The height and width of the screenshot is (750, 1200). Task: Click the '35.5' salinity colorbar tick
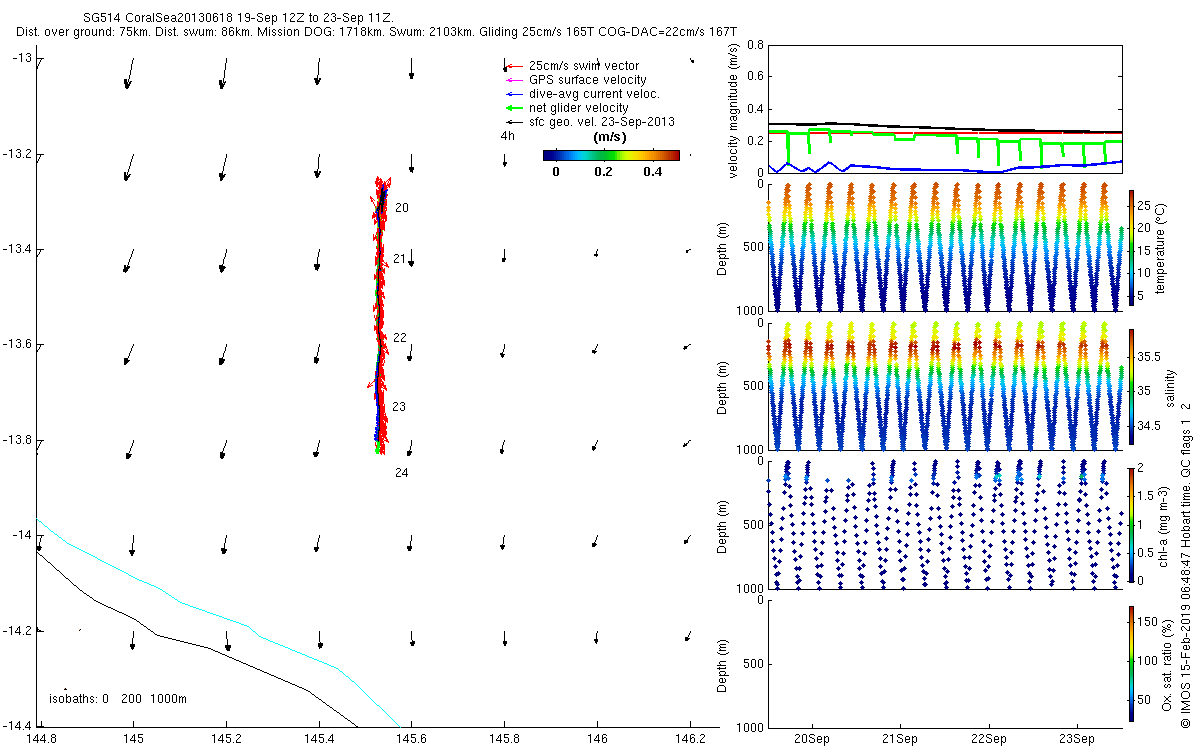[1148, 356]
